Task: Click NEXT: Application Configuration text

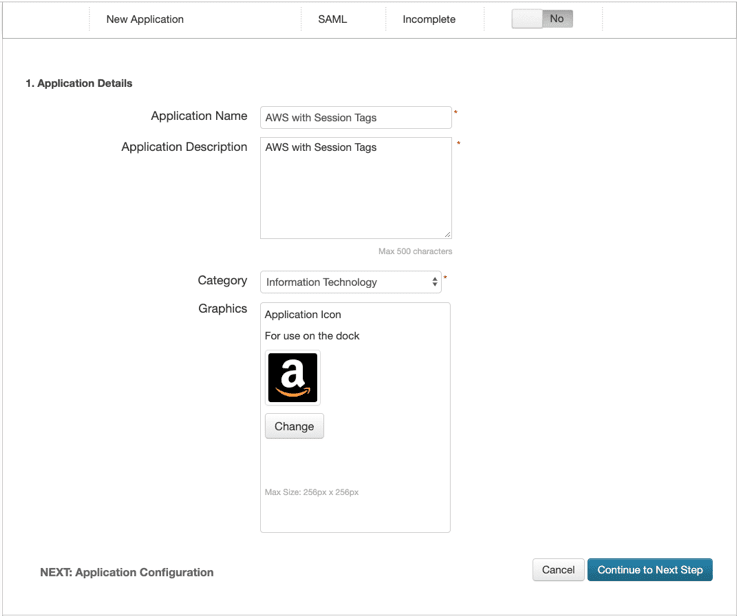Action: (x=127, y=572)
